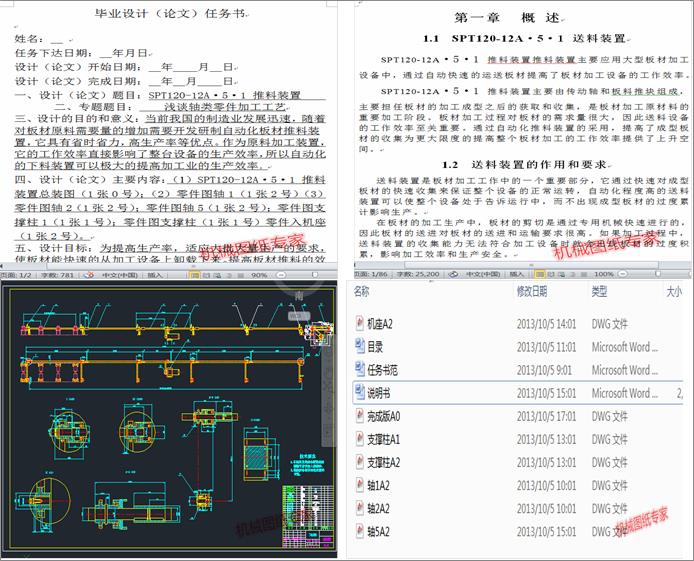The height and width of the screenshot is (561, 694).
Task: Click the title block in CAD drawing
Action: tap(308, 516)
